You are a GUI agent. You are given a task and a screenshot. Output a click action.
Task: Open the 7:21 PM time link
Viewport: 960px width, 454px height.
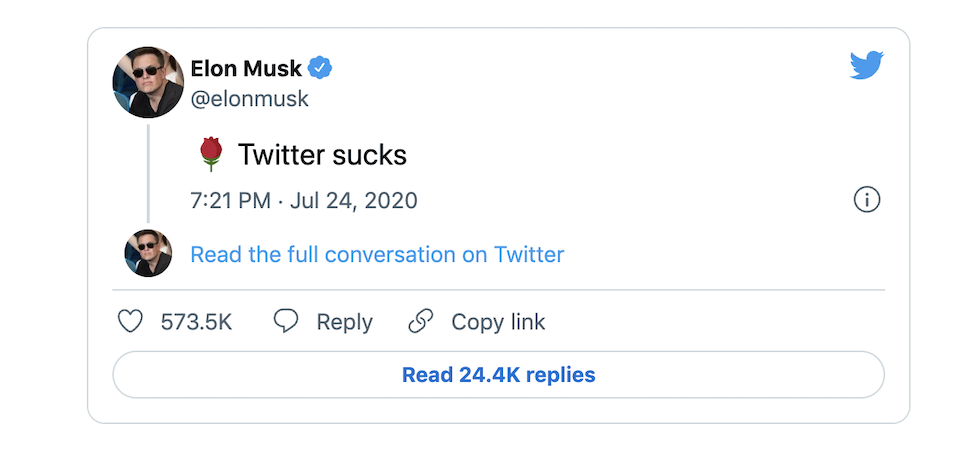coord(230,200)
